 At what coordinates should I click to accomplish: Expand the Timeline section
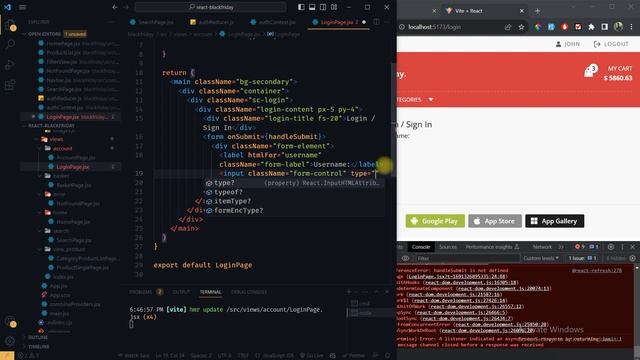point(39,347)
